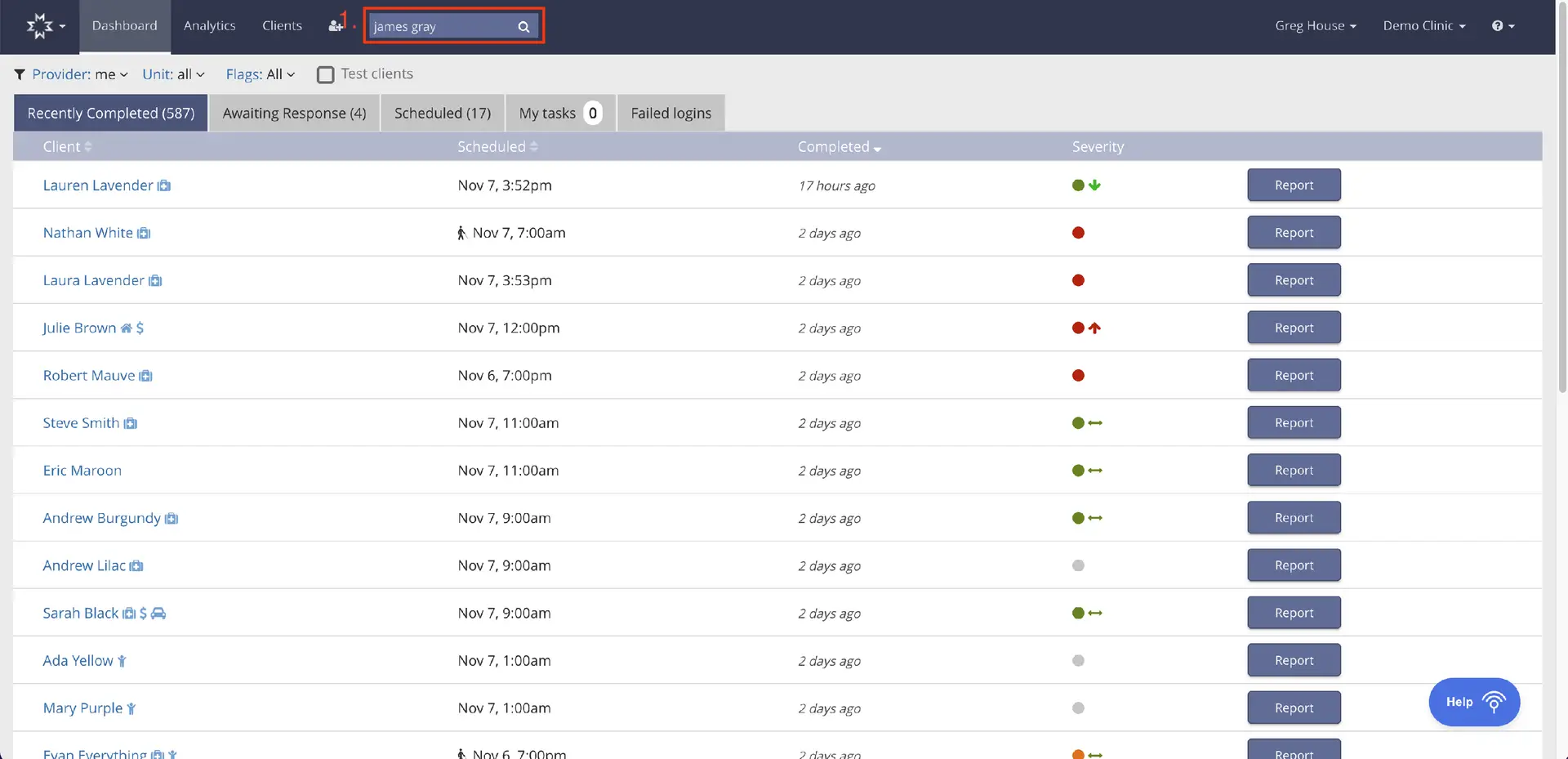Click the Report button for Eric Maroon
Screen dimensions: 1568x759
click(x=1293, y=470)
